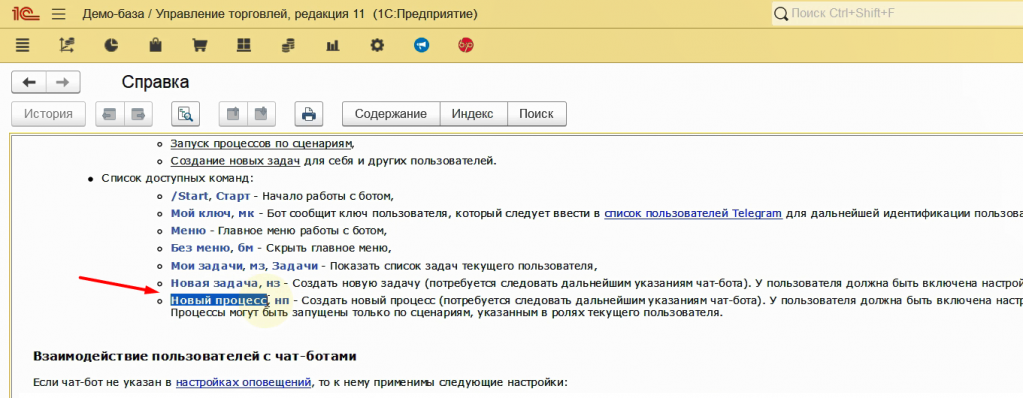1023x398 pixels.
Task: Click the Список доступных команд text
Action: 177,178
